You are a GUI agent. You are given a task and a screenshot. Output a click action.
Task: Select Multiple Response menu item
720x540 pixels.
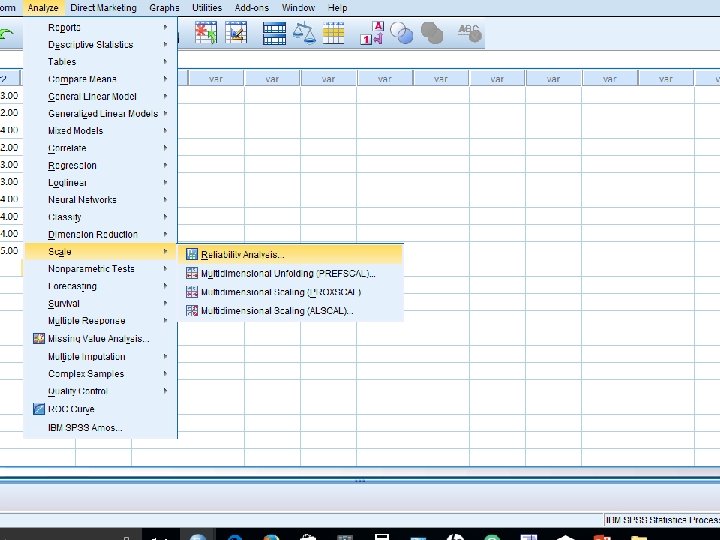pos(100,321)
